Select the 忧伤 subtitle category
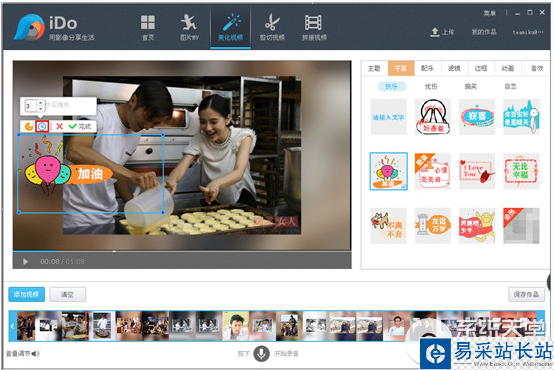 [431, 86]
